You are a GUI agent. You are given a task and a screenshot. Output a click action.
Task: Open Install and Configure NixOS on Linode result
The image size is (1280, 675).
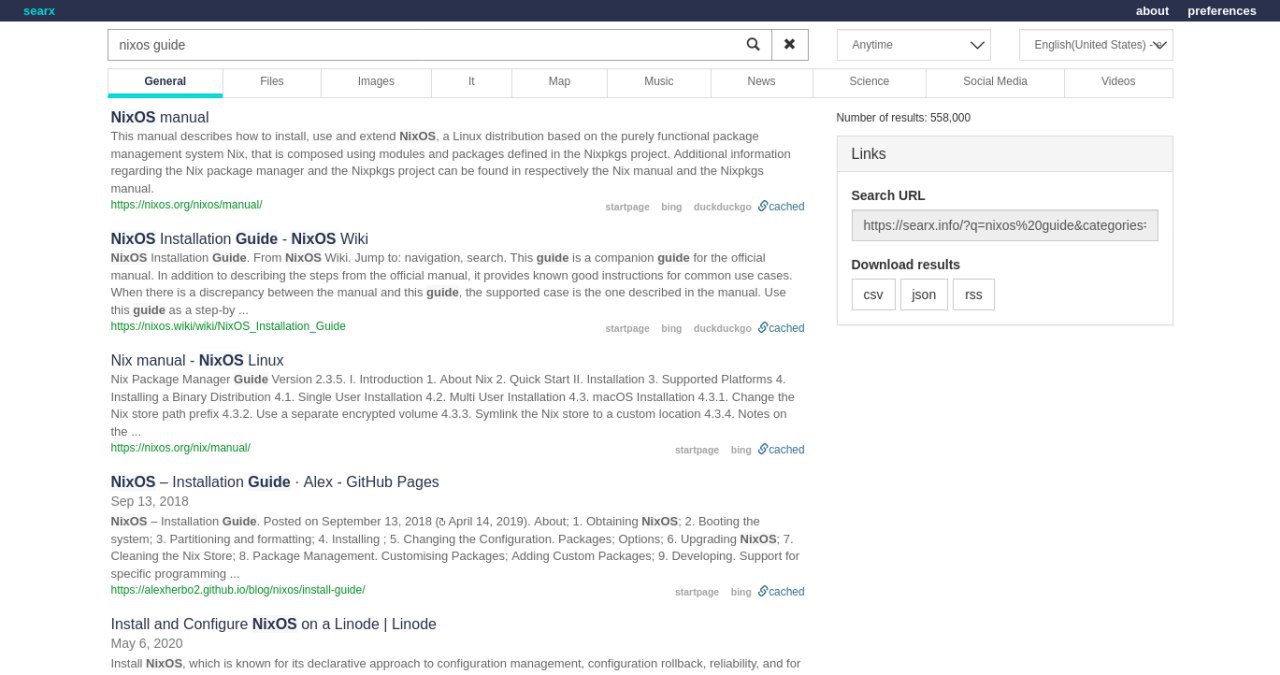[274, 624]
